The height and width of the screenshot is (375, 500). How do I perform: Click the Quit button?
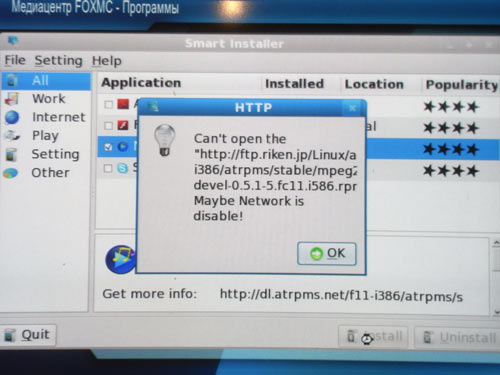coord(28,335)
